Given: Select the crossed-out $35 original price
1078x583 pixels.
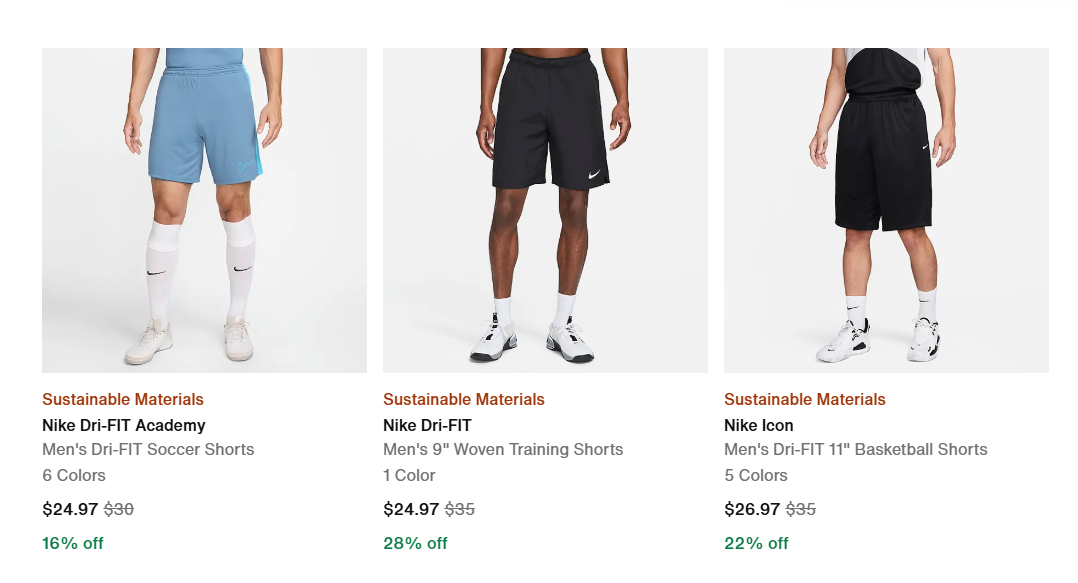Looking at the screenshot, I should point(460,508).
